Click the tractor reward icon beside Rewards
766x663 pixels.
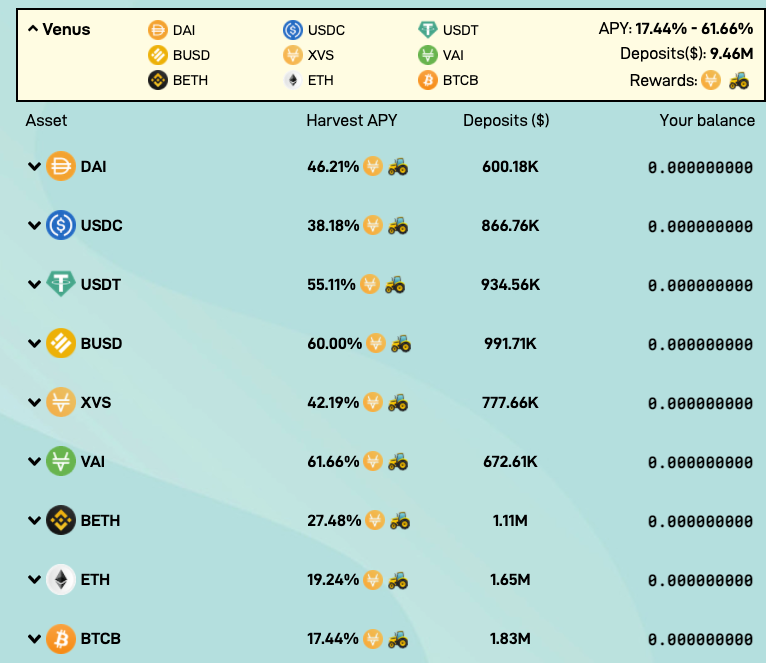(739, 81)
